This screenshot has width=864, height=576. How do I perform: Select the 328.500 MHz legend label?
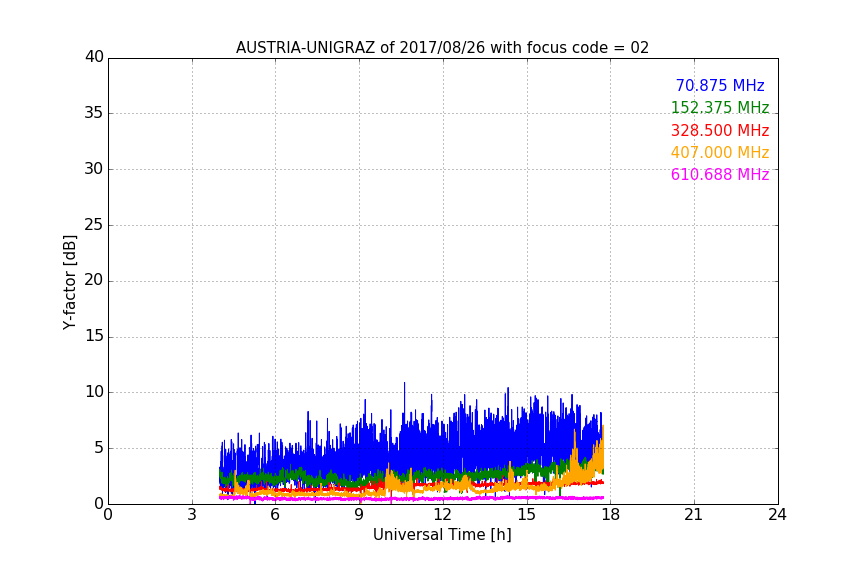point(720,130)
